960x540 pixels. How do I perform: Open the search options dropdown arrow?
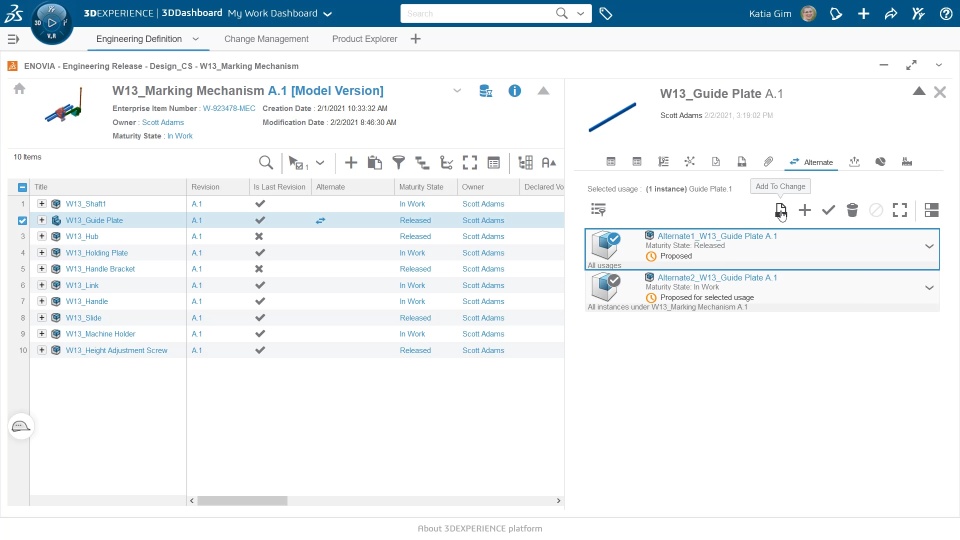click(580, 13)
